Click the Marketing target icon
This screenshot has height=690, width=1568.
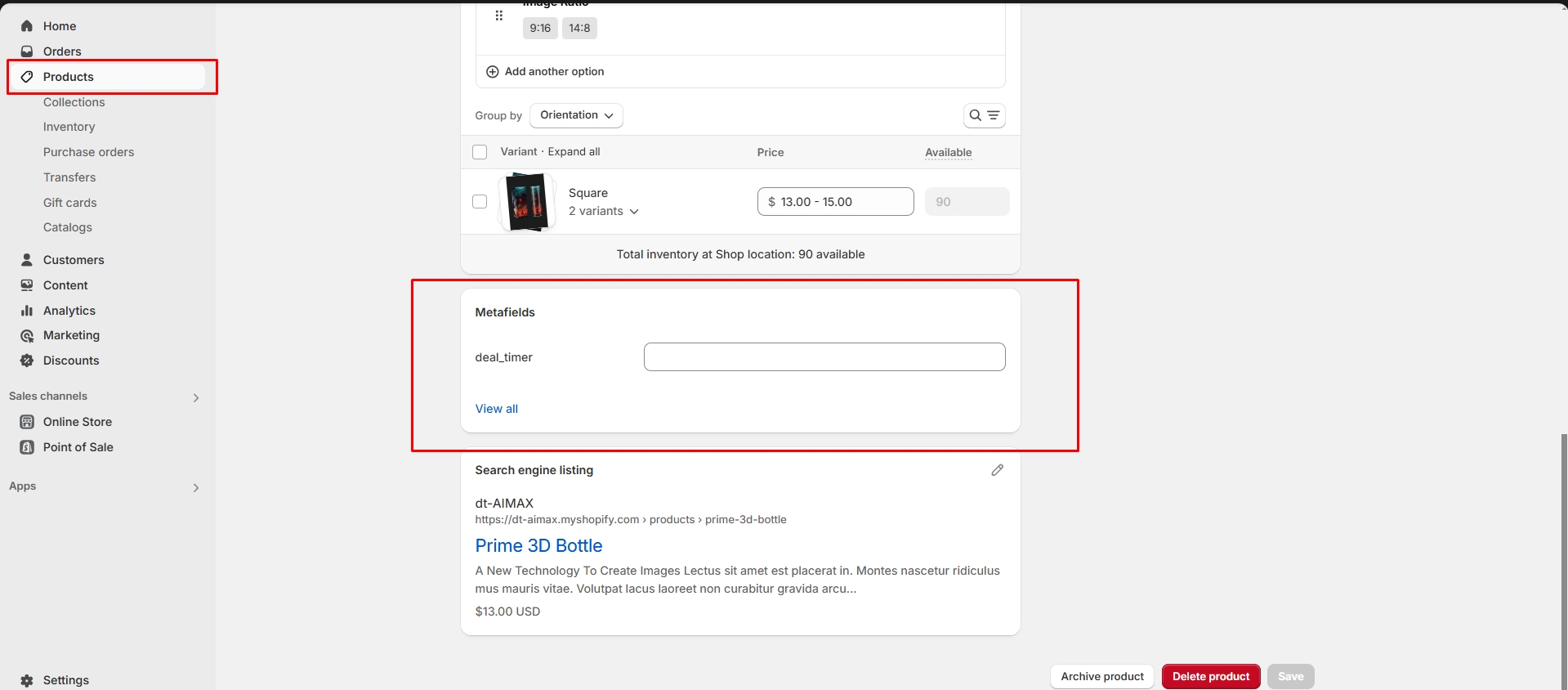[x=27, y=336]
